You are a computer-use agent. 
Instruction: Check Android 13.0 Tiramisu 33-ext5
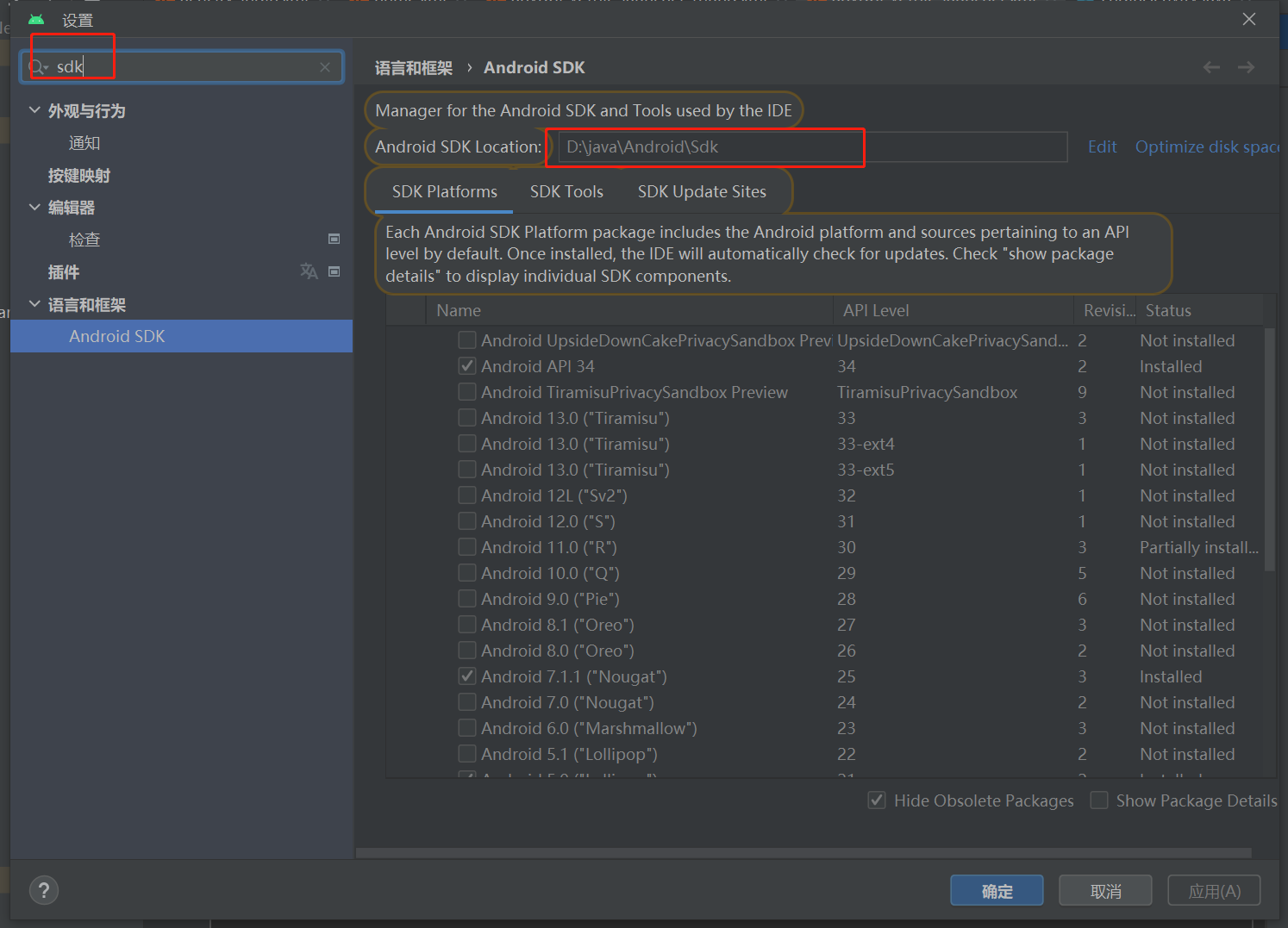pos(467,470)
